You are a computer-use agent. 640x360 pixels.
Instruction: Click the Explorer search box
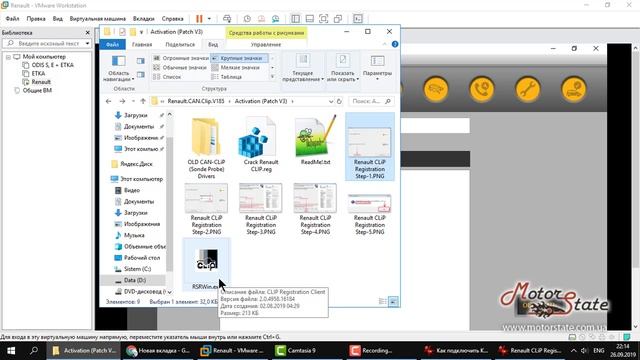[x=371, y=101]
